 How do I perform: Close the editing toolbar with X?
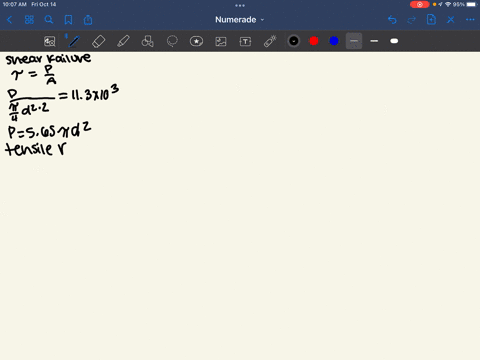tap(451, 20)
